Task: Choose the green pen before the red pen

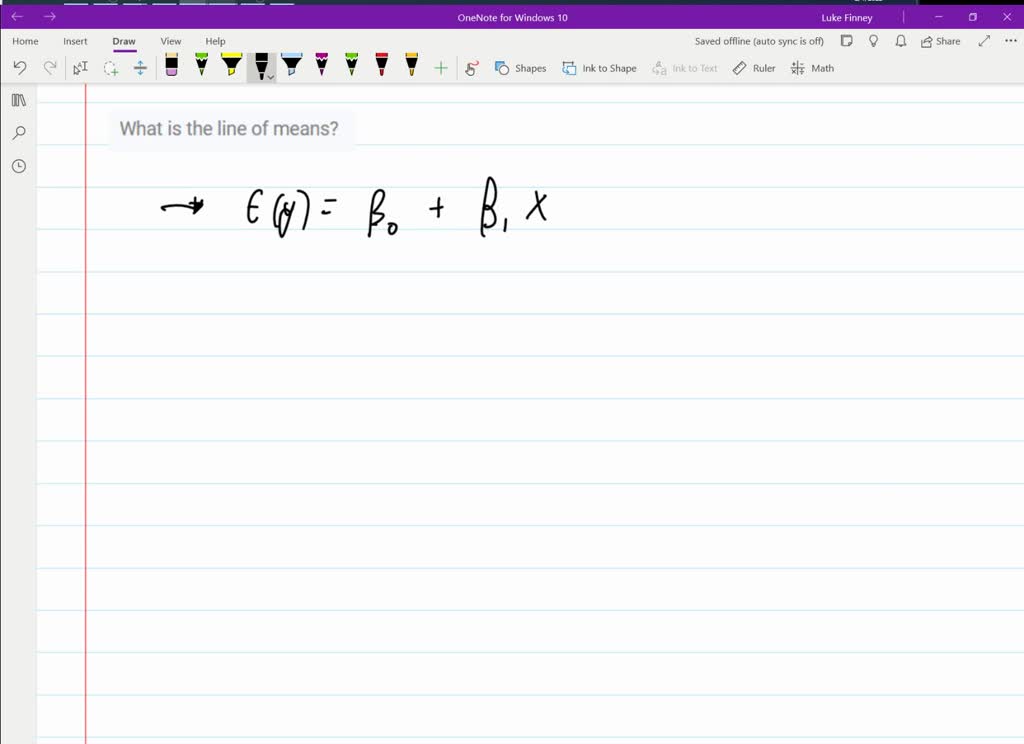Action: point(351,65)
